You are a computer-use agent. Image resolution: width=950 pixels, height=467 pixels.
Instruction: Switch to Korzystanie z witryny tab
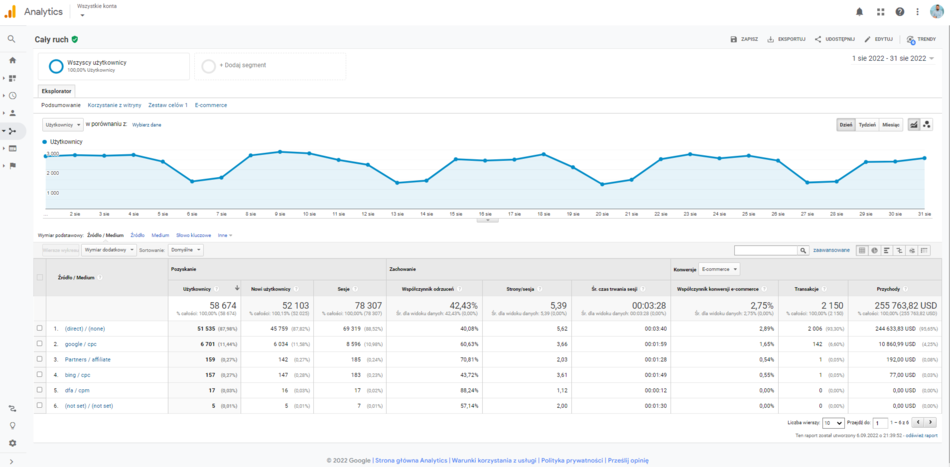point(114,104)
